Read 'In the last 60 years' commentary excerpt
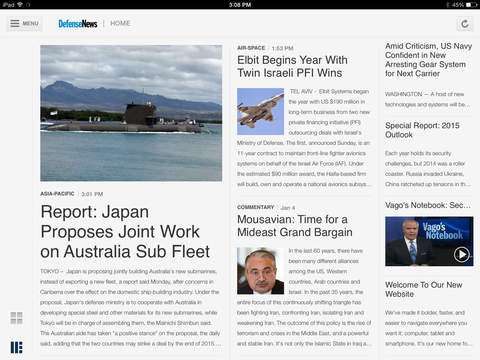This screenshot has width=480, height=360. (x=304, y=297)
